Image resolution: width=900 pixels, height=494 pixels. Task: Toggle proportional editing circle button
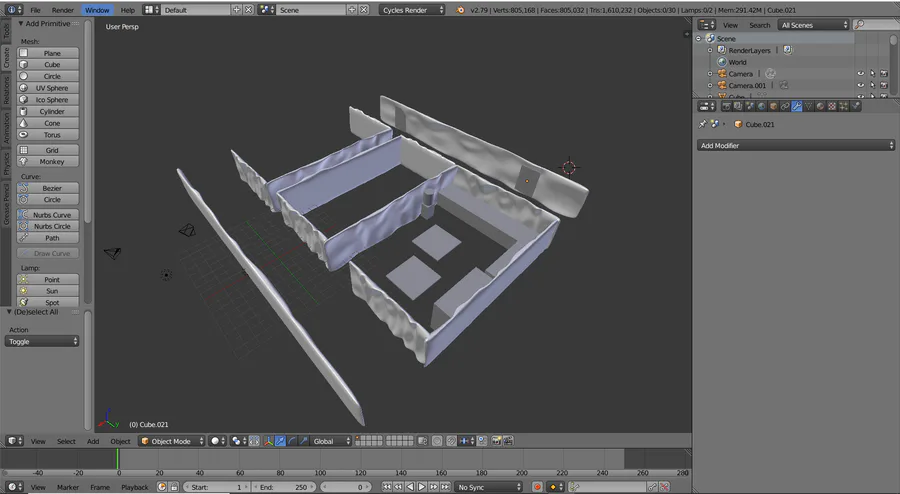coord(437,441)
